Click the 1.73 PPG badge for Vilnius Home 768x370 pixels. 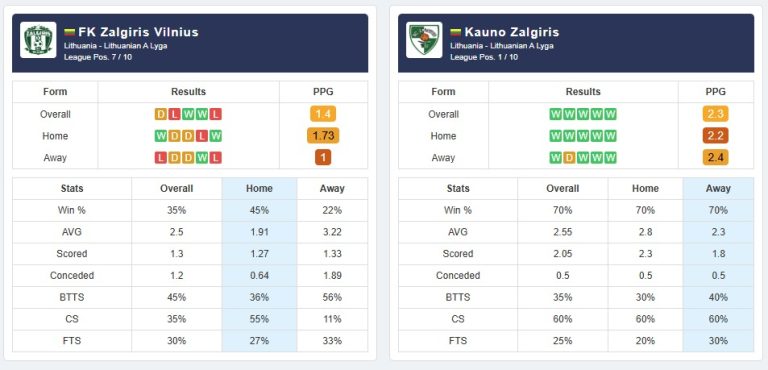(x=323, y=136)
